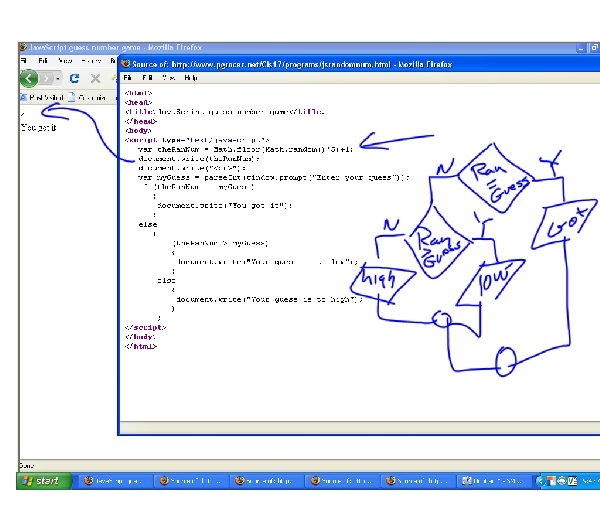Click the third system tray icon
Viewport: 600px width, 512px height.
click(561, 481)
